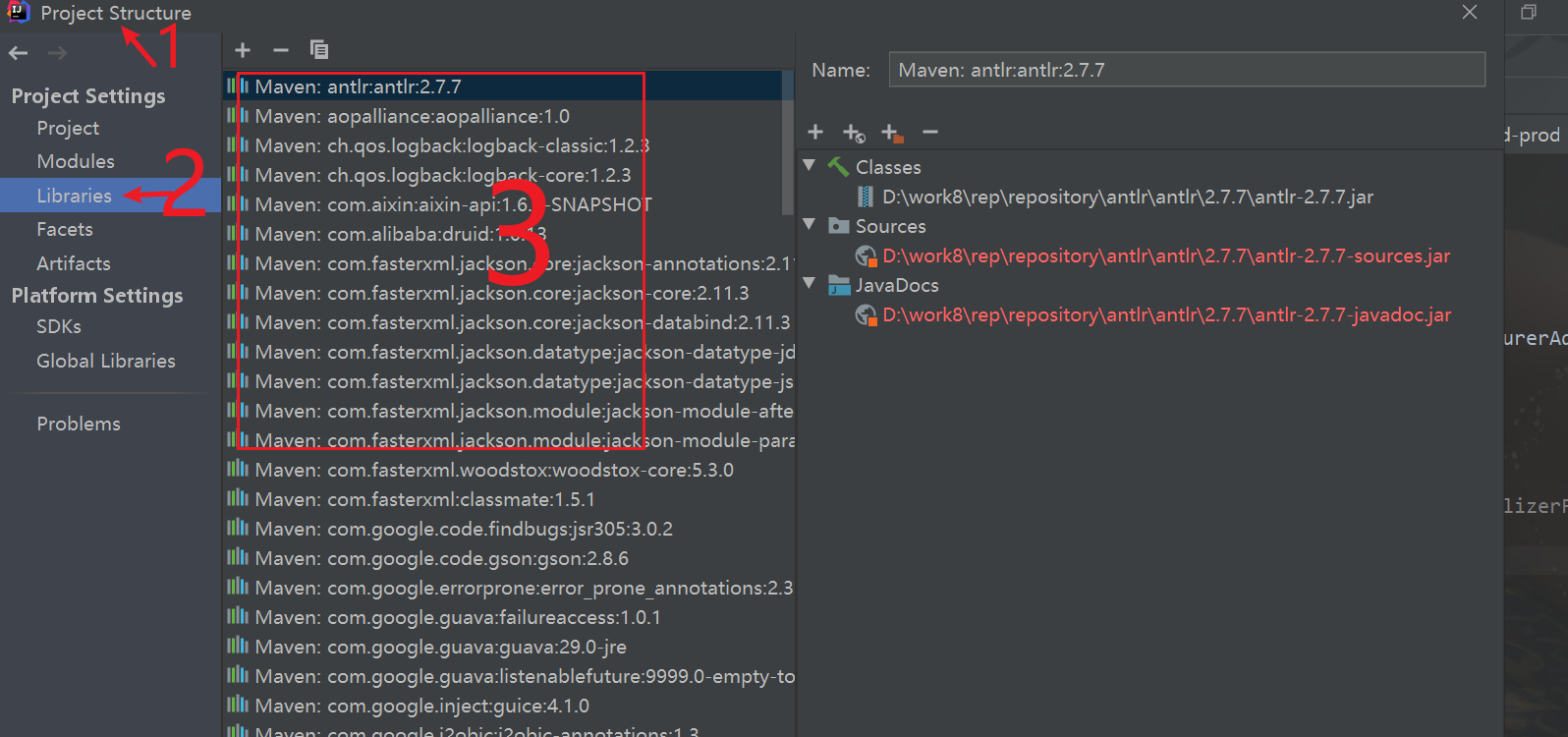Go forward with the right arrow
The height and width of the screenshot is (737, 1568).
pos(58,53)
